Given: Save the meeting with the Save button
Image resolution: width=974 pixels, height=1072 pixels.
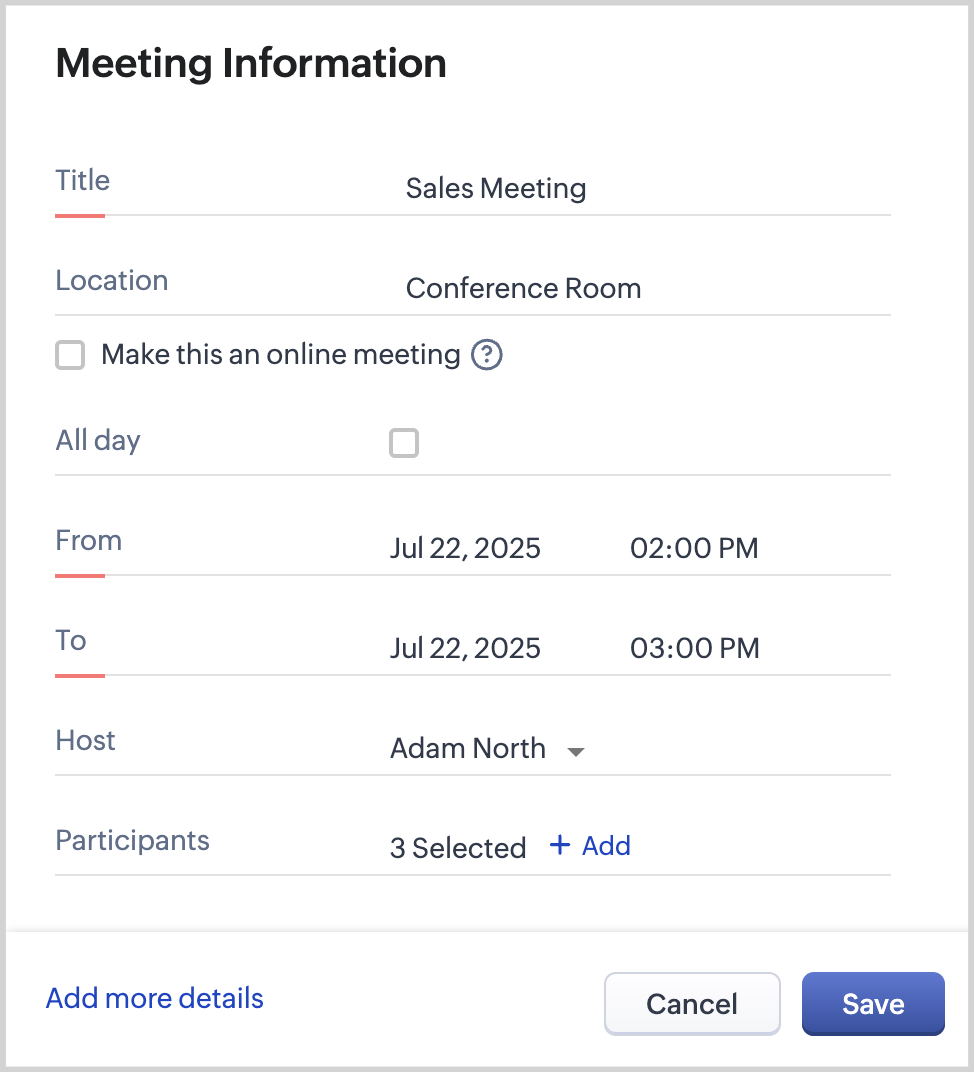Looking at the screenshot, I should tap(873, 1004).
